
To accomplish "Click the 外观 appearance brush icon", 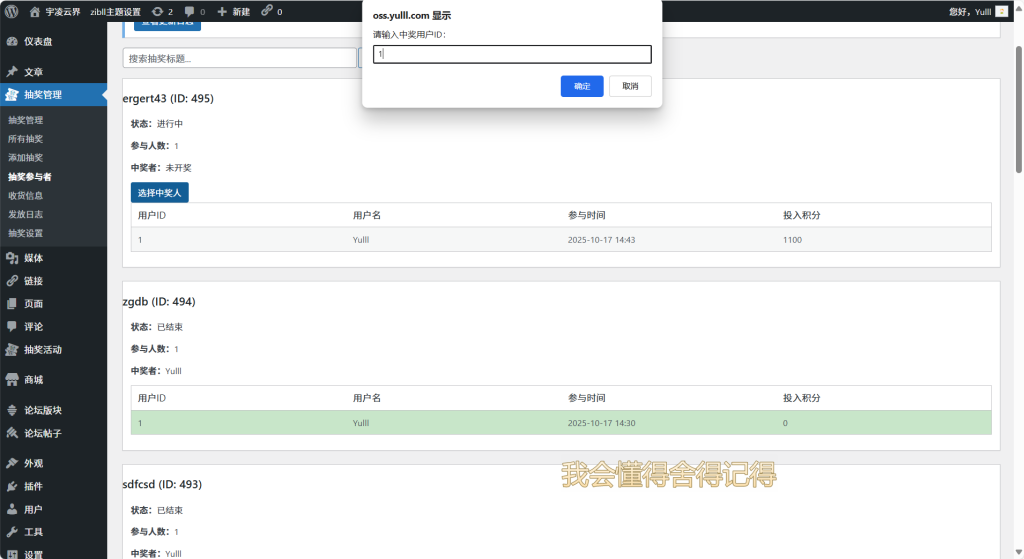I will point(12,463).
